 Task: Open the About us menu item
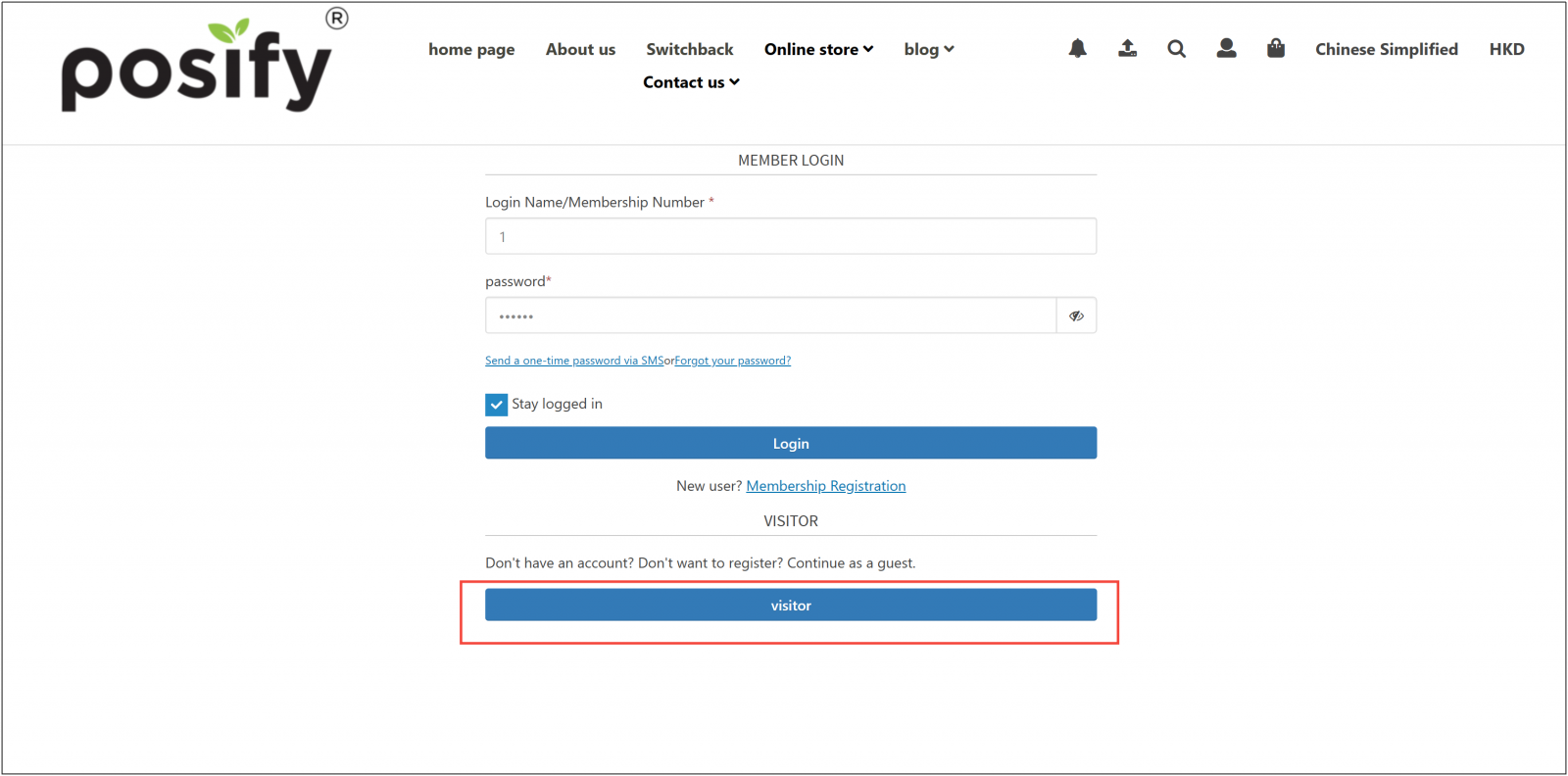pos(580,49)
